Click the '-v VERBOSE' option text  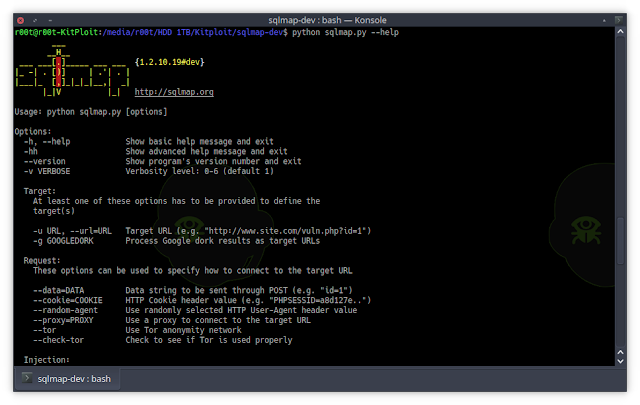tap(47, 171)
